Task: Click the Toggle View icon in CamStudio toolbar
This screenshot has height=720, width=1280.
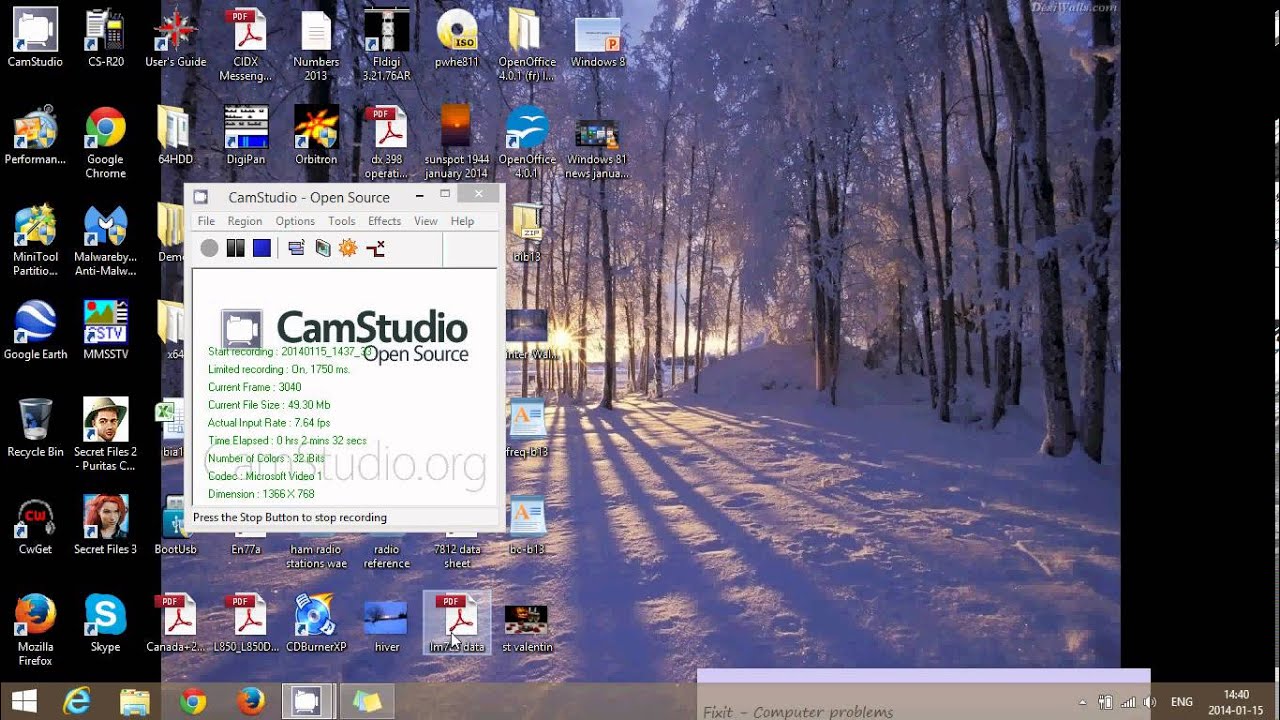Action: coord(296,248)
